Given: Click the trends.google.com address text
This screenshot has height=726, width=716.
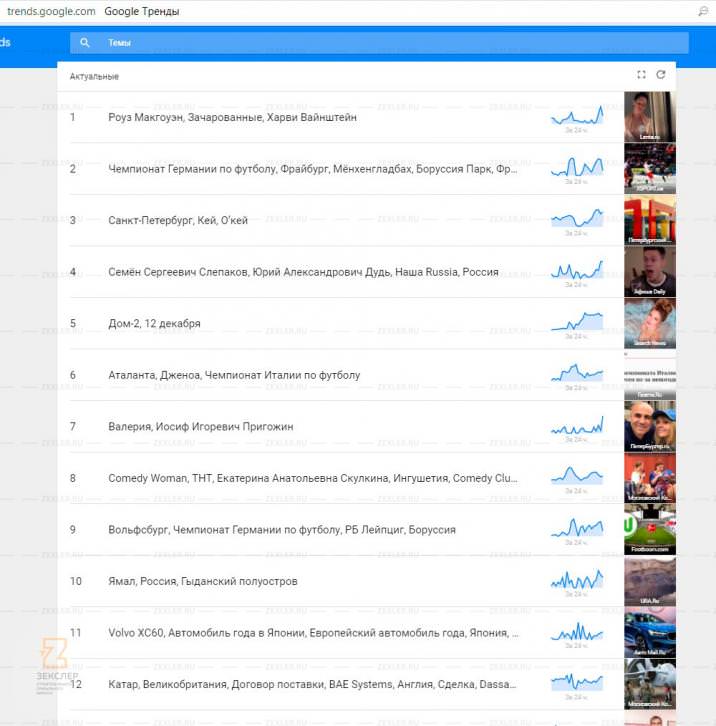Looking at the screenshot, I should click(x=51, y=12).
